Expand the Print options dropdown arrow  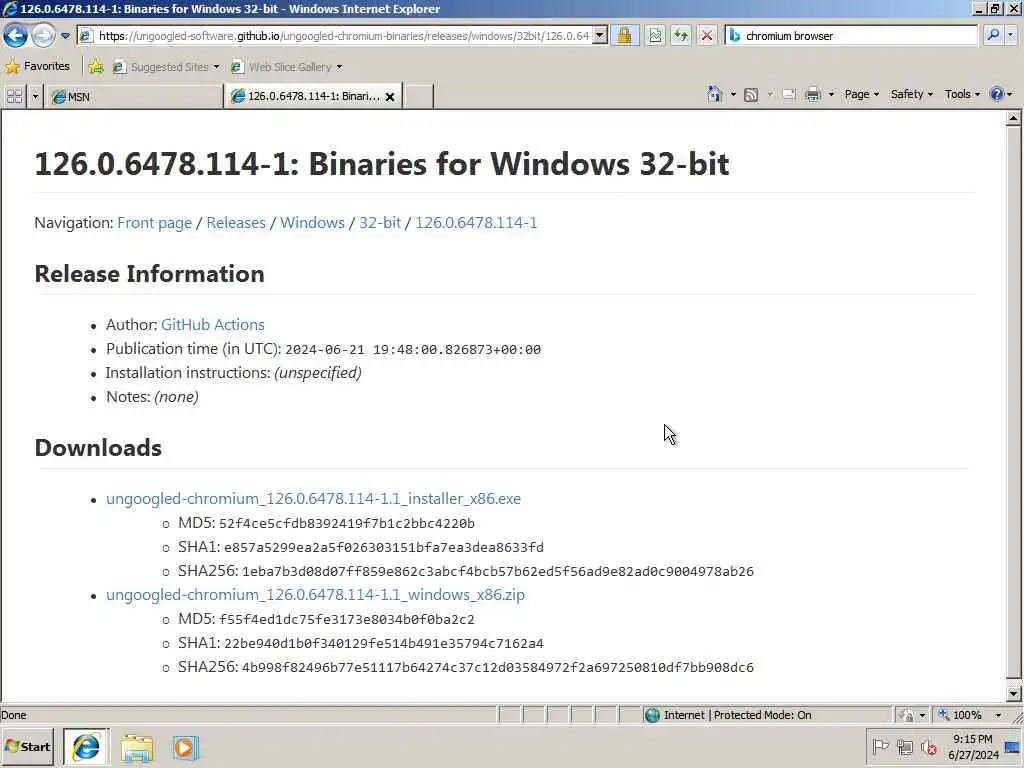click(831, 95)
